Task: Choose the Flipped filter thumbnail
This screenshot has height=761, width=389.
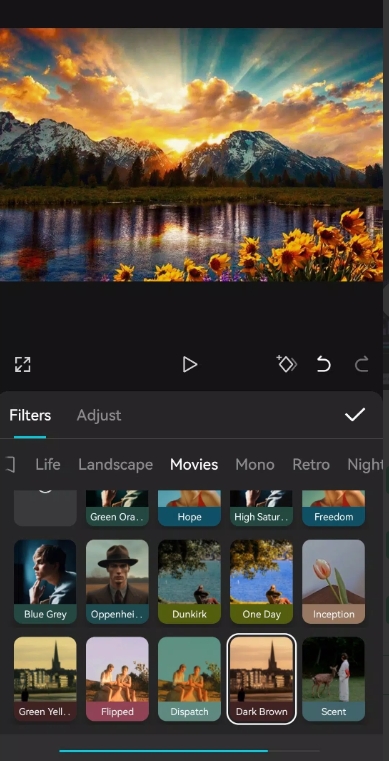Action: point(117,678)
